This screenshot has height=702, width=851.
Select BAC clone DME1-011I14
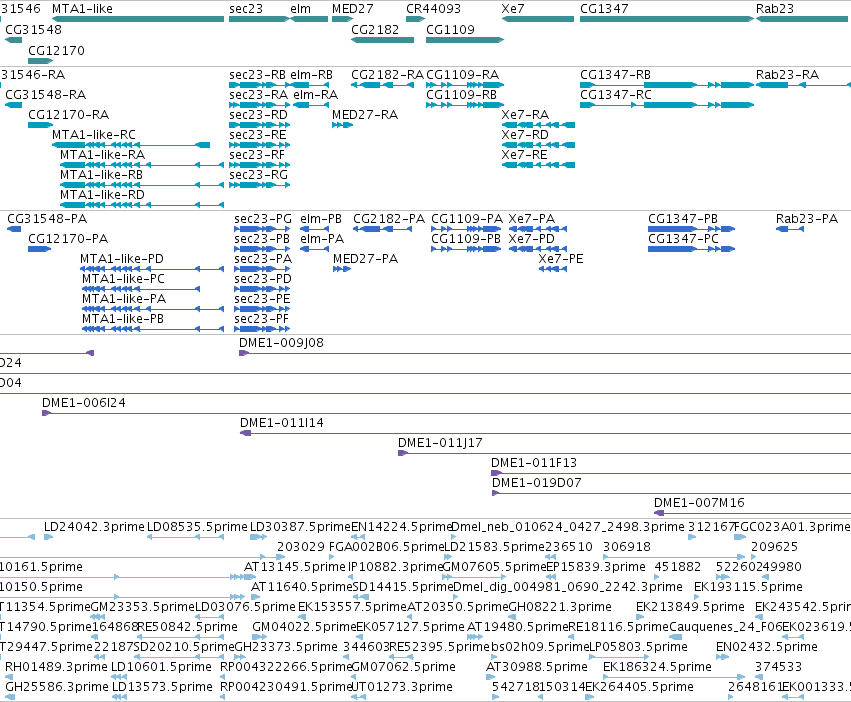coord(545,433)
